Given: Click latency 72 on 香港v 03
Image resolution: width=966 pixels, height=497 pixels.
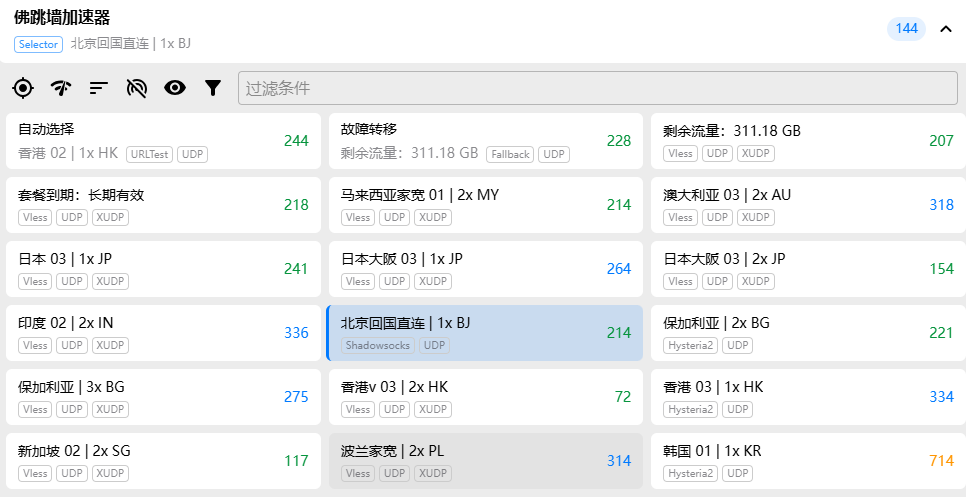Looking at the screenshot, I should [623, 397].
